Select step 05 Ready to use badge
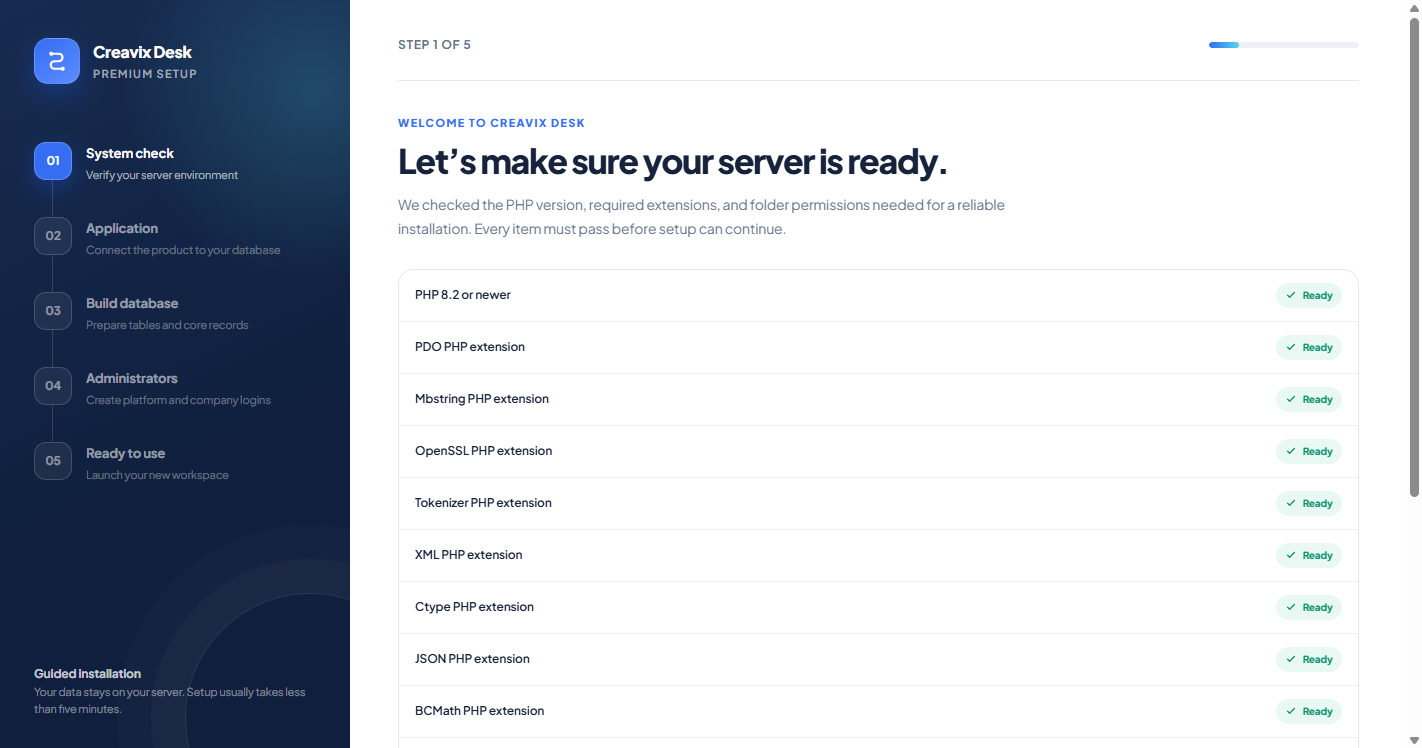The height and width of the screenshot is (748, 1422). pos(53,460)
